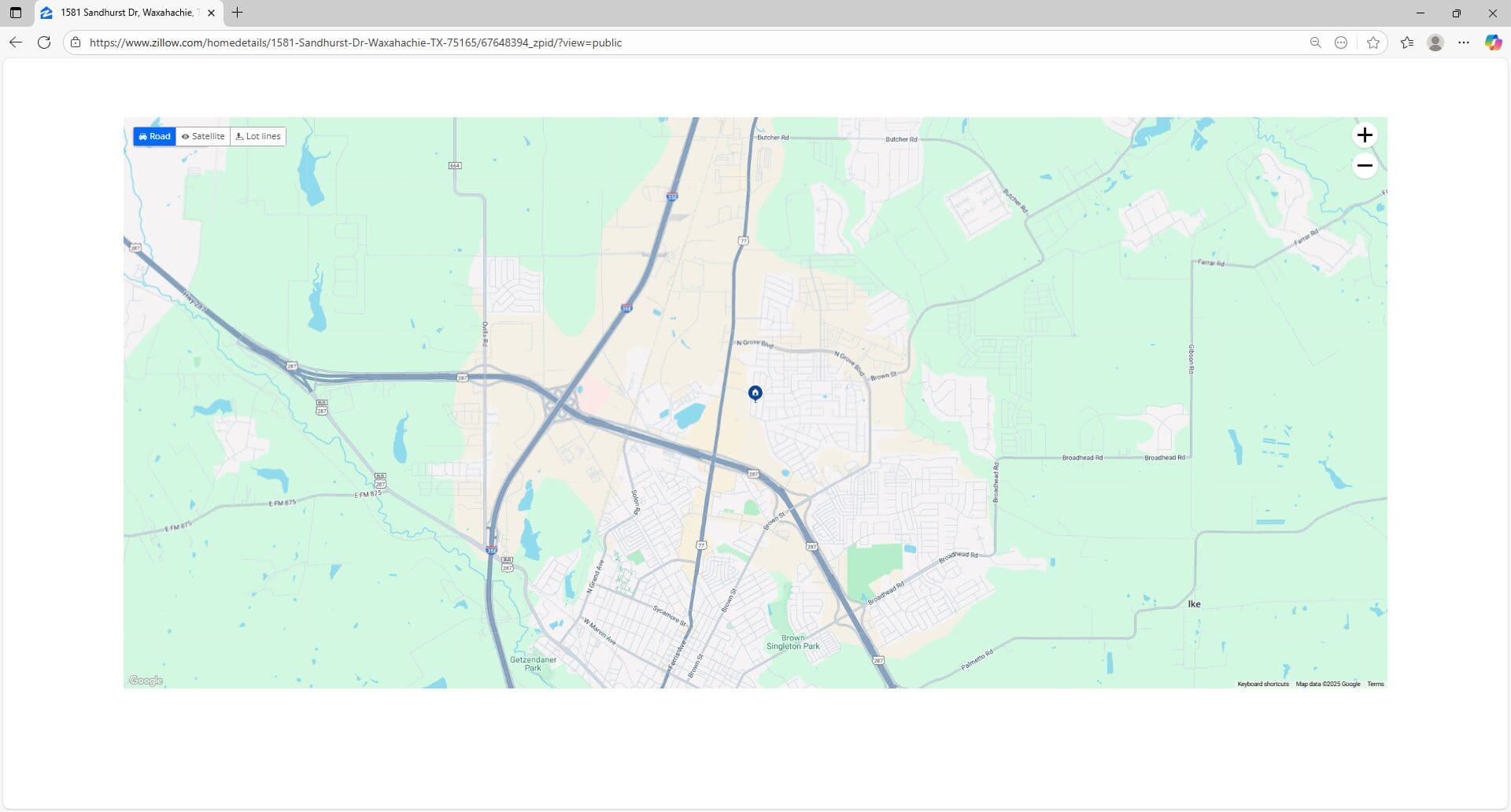The height and width of the screenshot is (812, 1511).
Task: Click the home pin marker on map
Action: pos(755,393)
